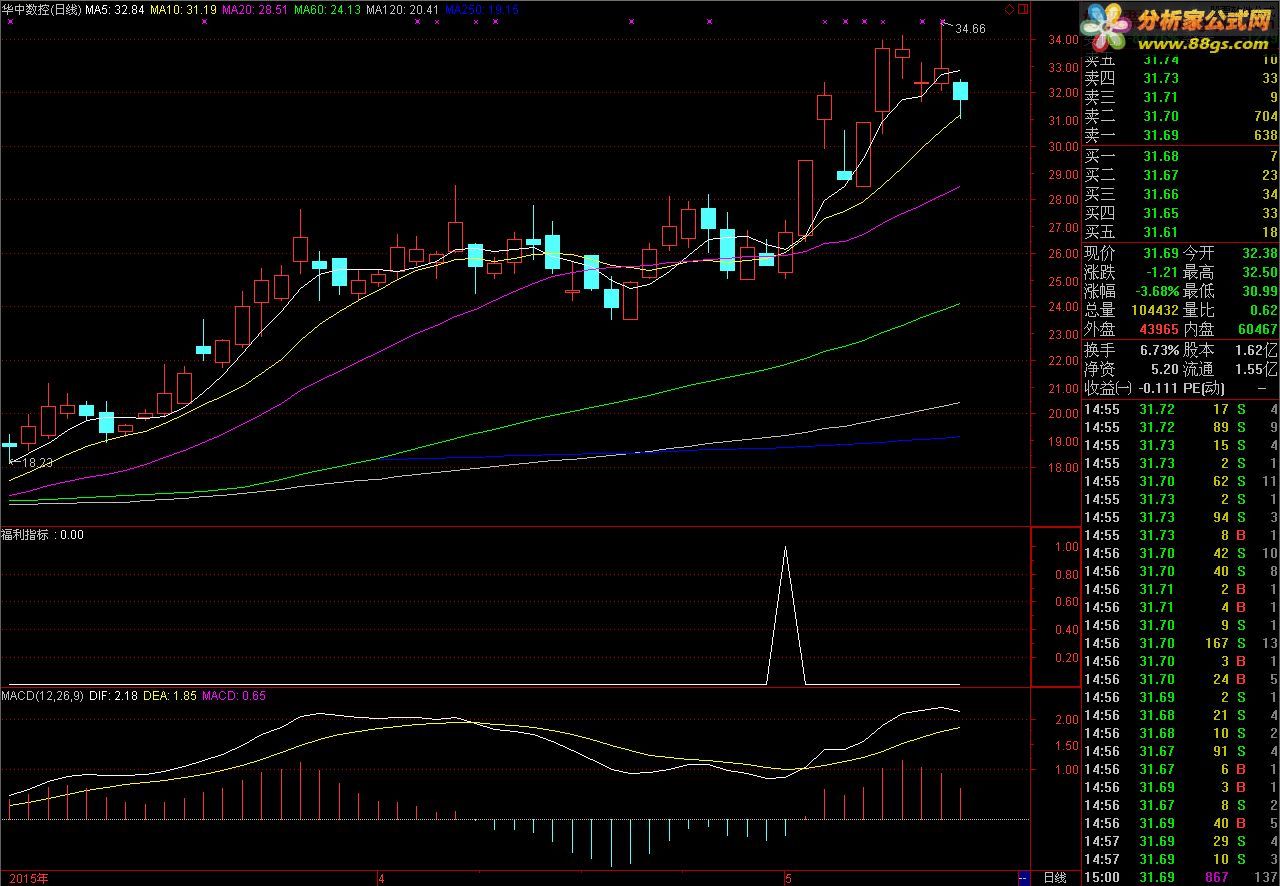Select the 15:00 closing tick with volume 867
The height and width of the screenshot is (886, 1280).
point(1181,877)
